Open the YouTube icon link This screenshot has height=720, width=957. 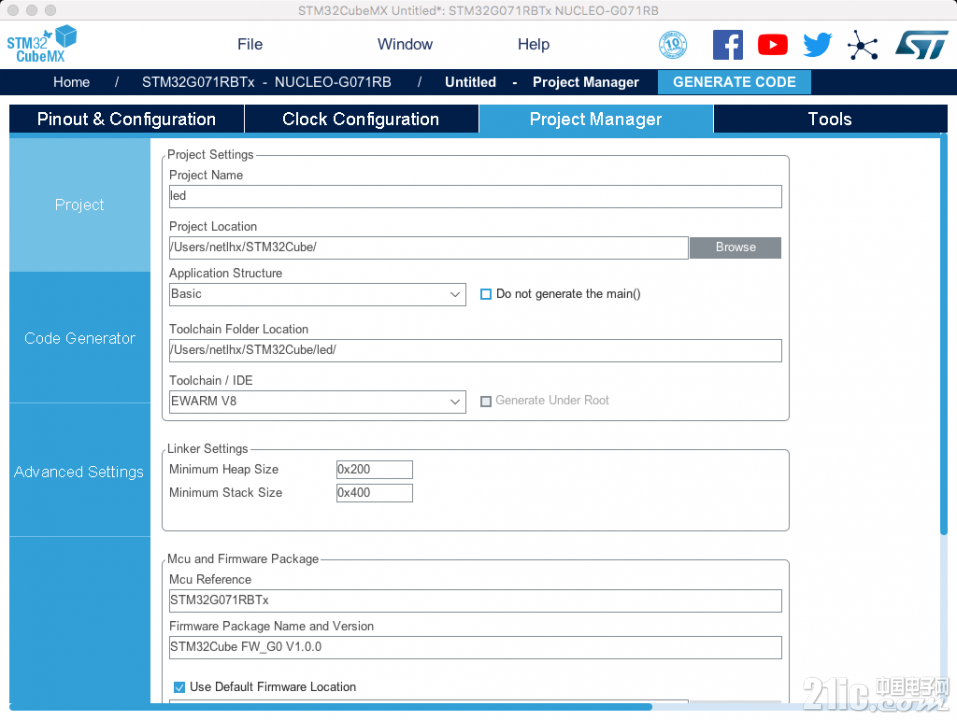pos(773,45)
